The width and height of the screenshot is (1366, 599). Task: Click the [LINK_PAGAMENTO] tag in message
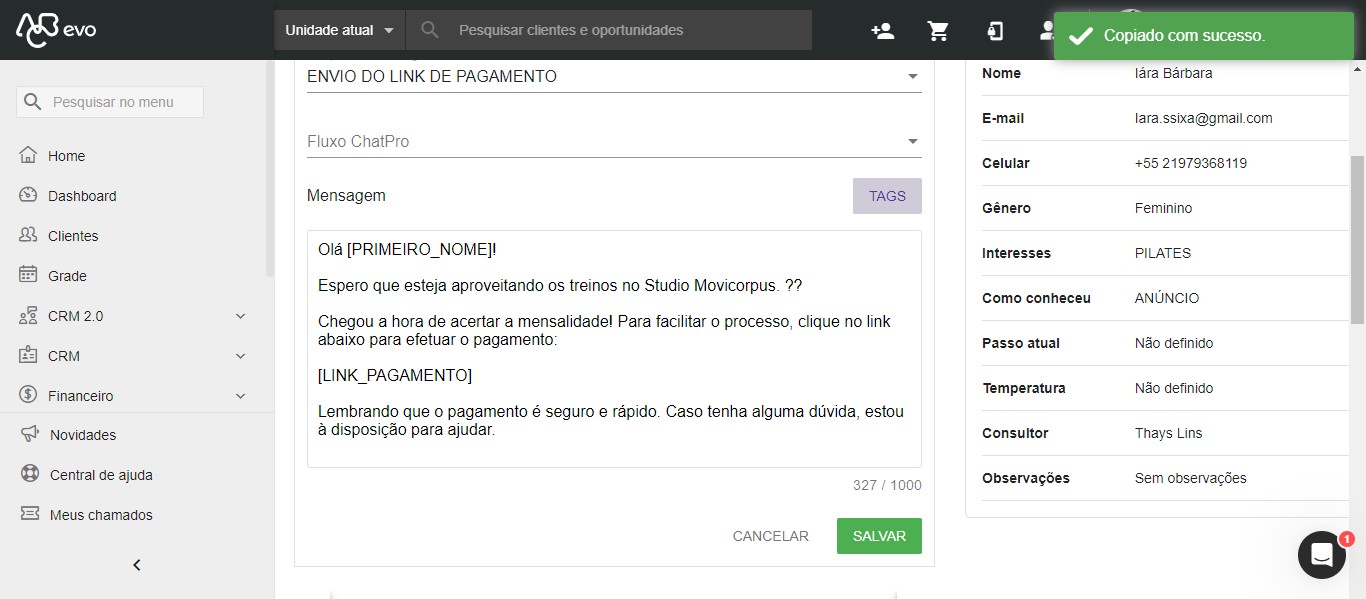395,375
